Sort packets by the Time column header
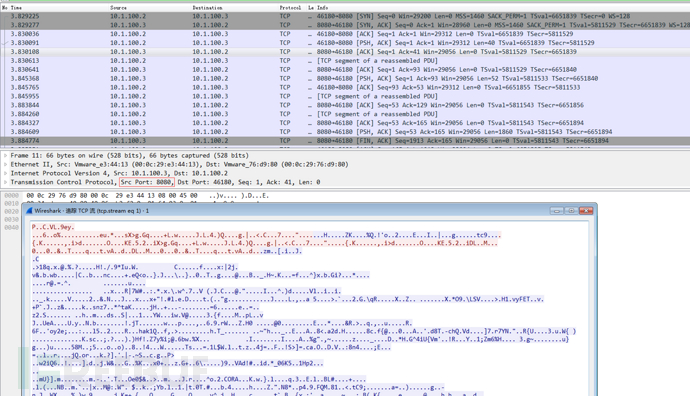The height and width of the screenshot is (396, 690). [16, 7]
